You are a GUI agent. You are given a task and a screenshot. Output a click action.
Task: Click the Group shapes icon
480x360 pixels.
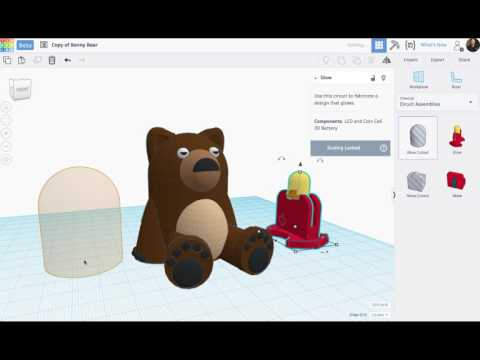tap(341, 60)
